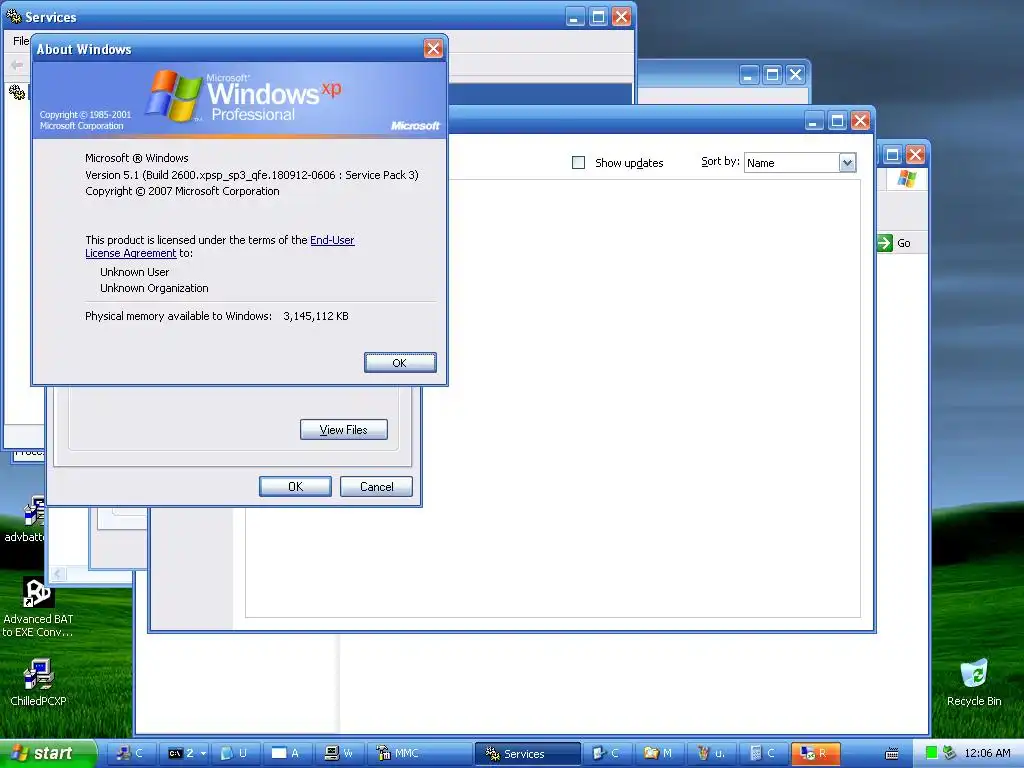Select Advanced BAT to EXE Converter icon
This screenshot has width=1024, height=768.
pyautogui.click(x=37, y=607)
